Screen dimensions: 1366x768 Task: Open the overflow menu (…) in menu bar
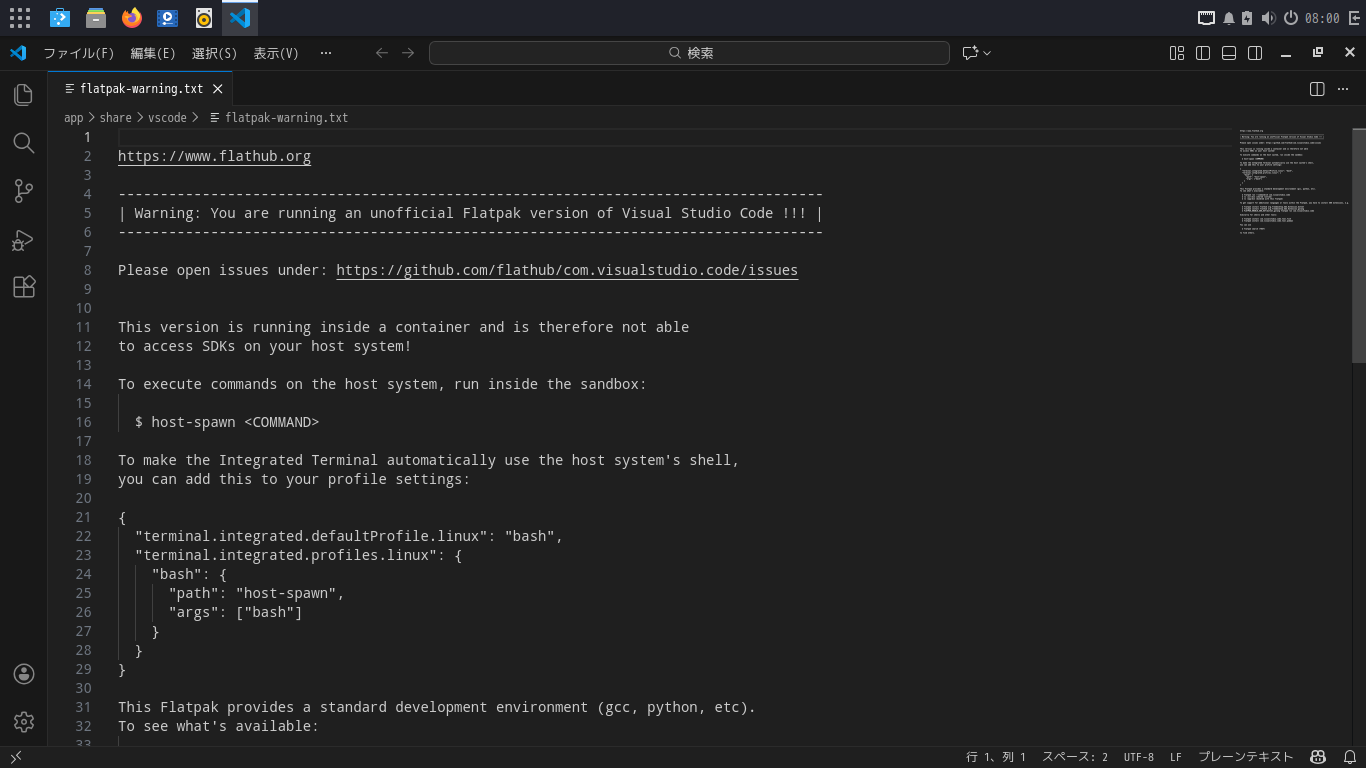coord(325,53)
